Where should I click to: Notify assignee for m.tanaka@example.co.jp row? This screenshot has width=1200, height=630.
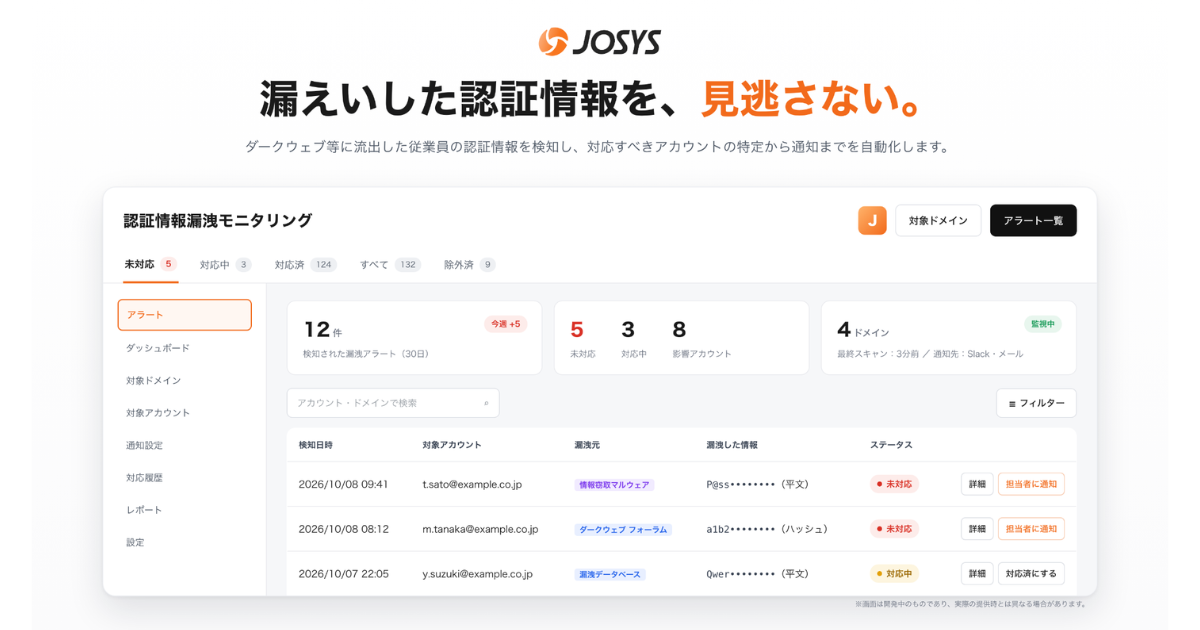click(1031, 529)
